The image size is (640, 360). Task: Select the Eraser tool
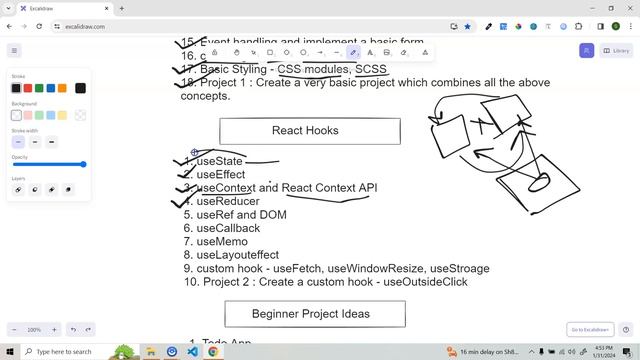click(403, 52)
